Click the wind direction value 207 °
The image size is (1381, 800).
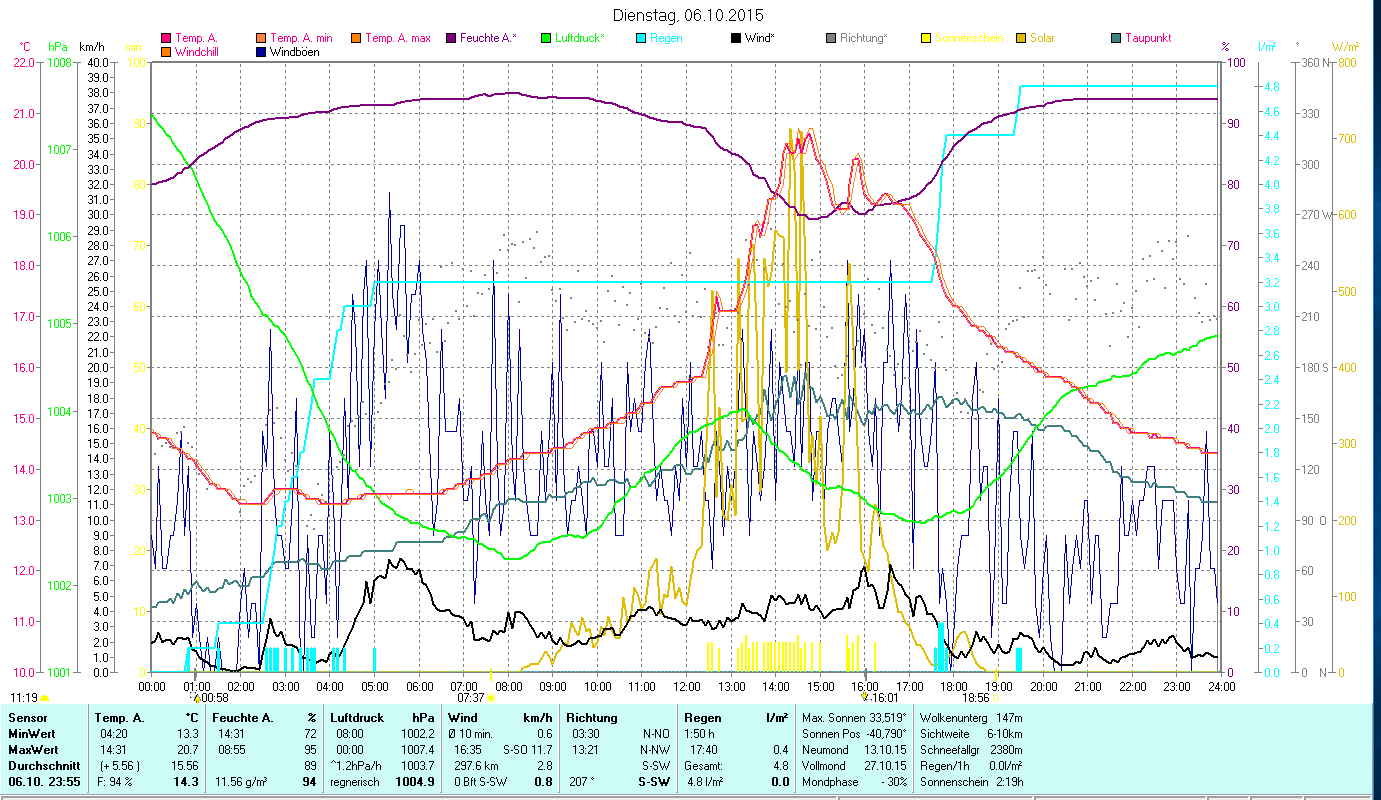(580, 782)
